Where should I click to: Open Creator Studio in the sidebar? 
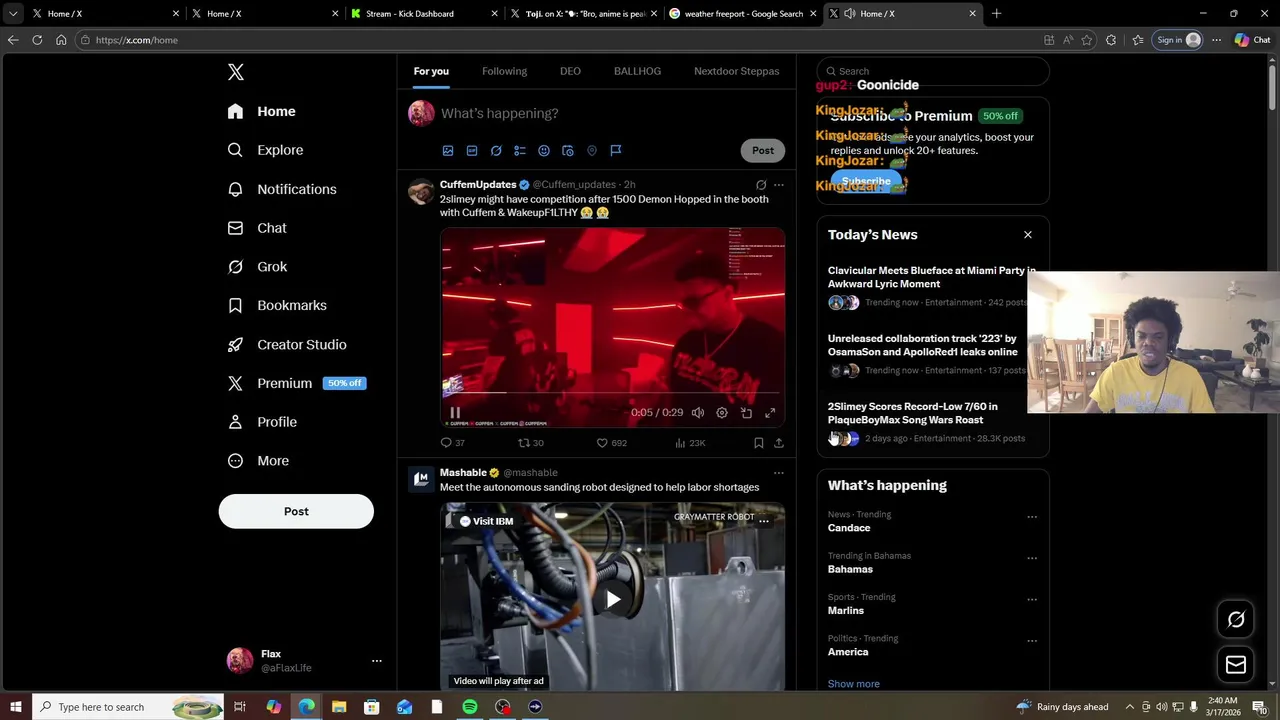(x=287, y=344)
